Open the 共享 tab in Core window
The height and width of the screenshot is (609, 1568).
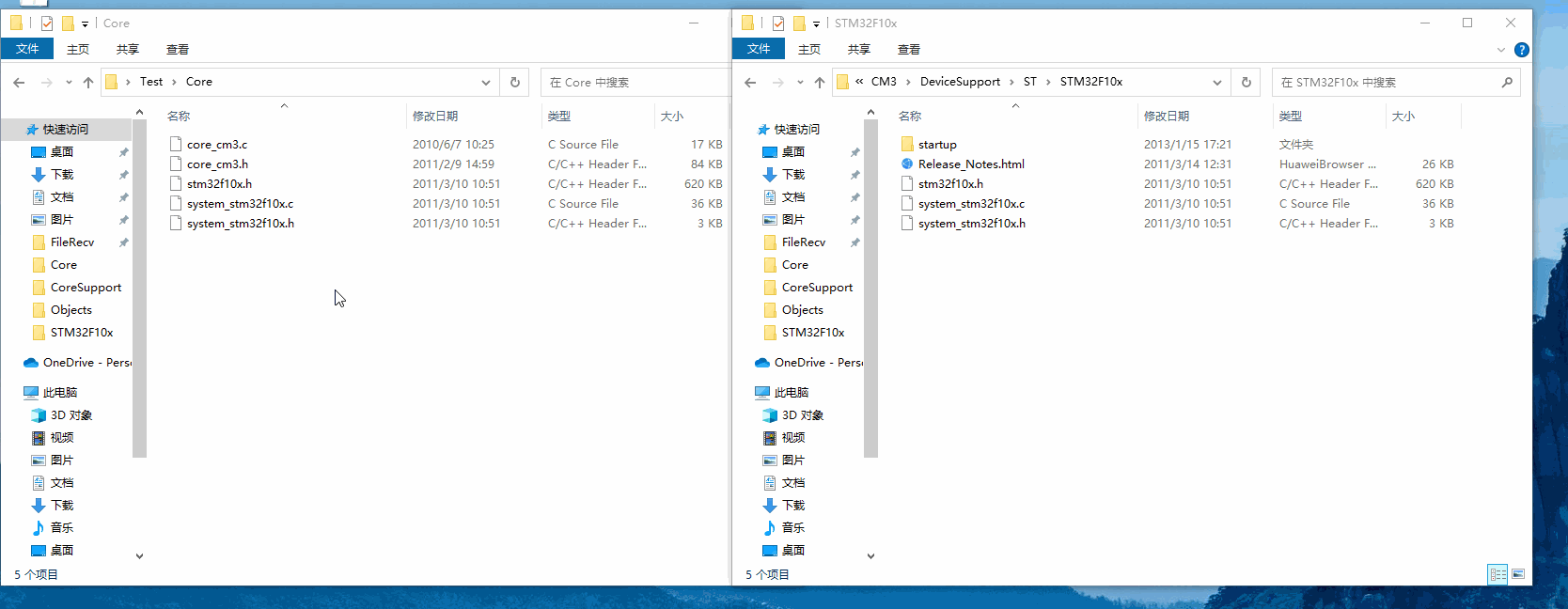tap(128, 49)
